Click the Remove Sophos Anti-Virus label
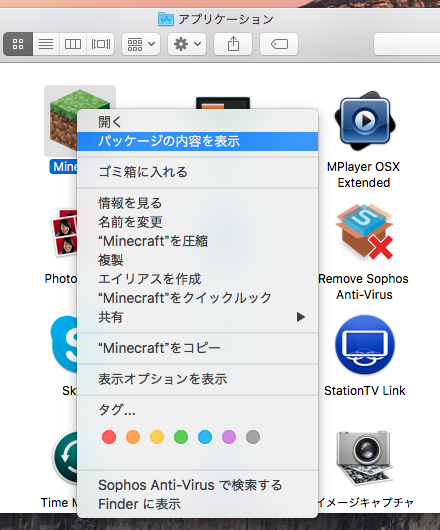Image resolution: width=440 pixels, height=530 pixels. click(364, 287)
